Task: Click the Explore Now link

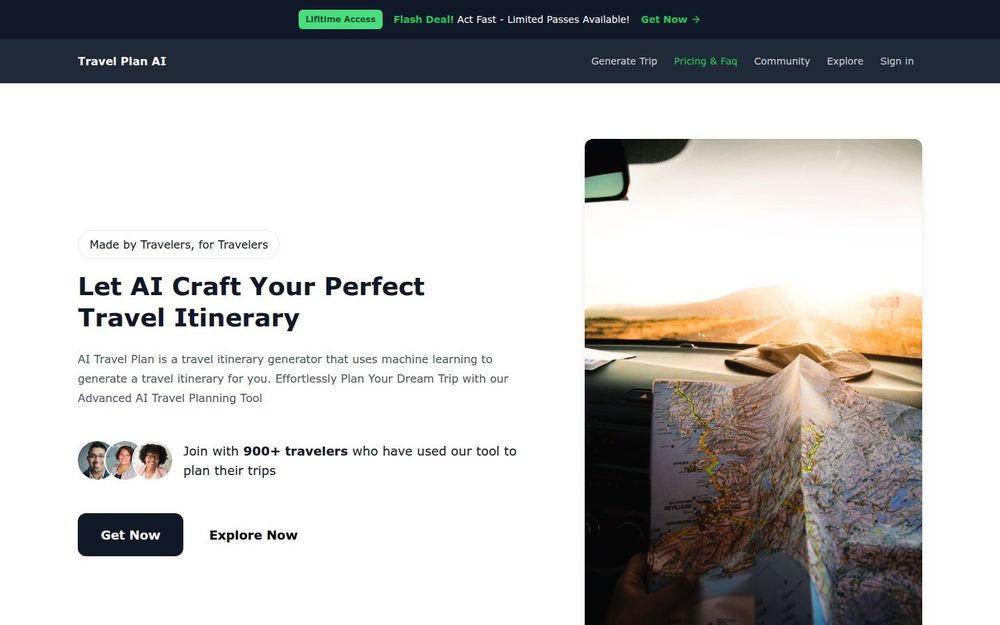Action: click(253, 535)
